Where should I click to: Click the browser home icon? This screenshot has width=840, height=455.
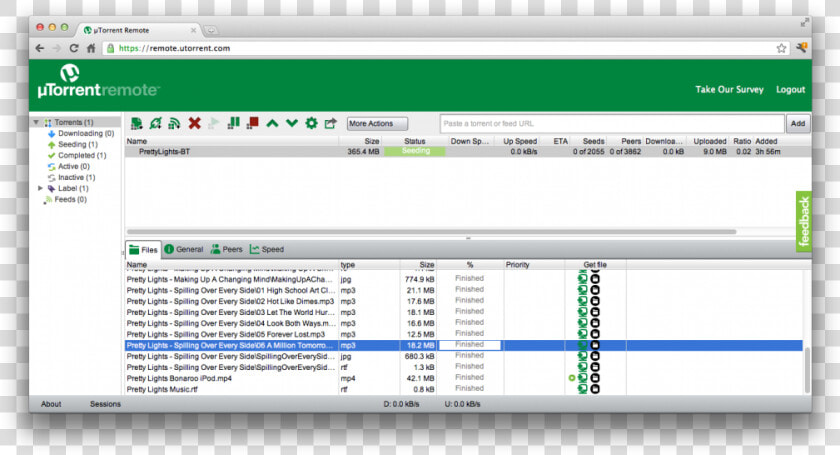(x=91, y=48)
